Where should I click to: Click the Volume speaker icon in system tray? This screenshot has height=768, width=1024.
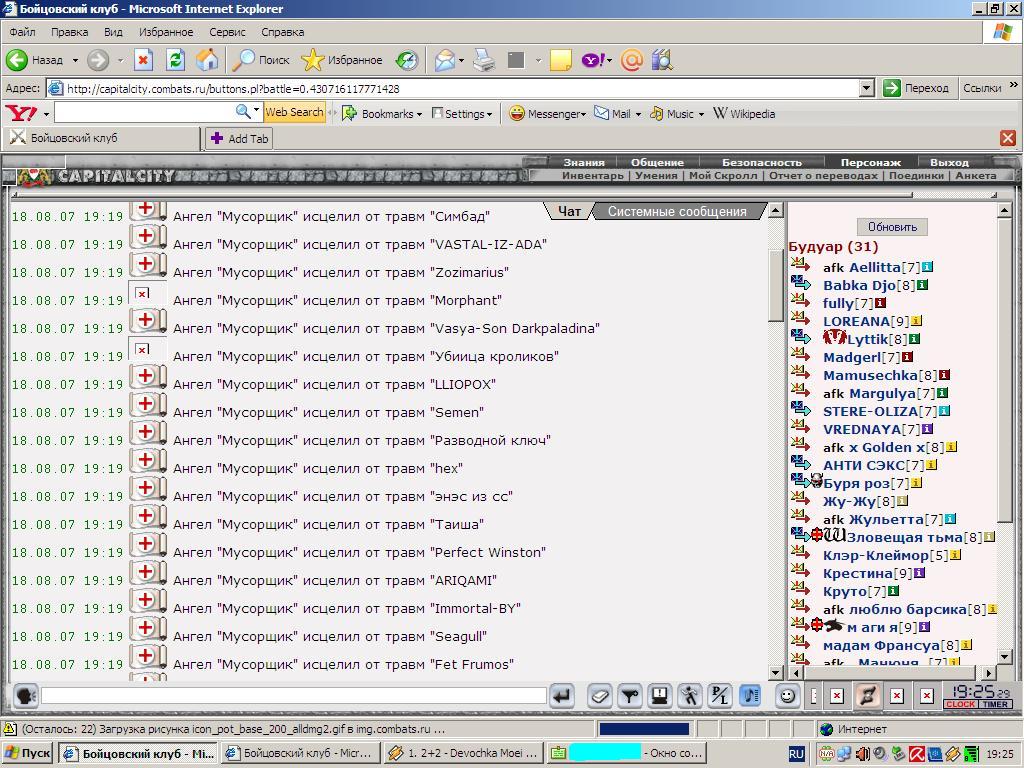[879, 754]
